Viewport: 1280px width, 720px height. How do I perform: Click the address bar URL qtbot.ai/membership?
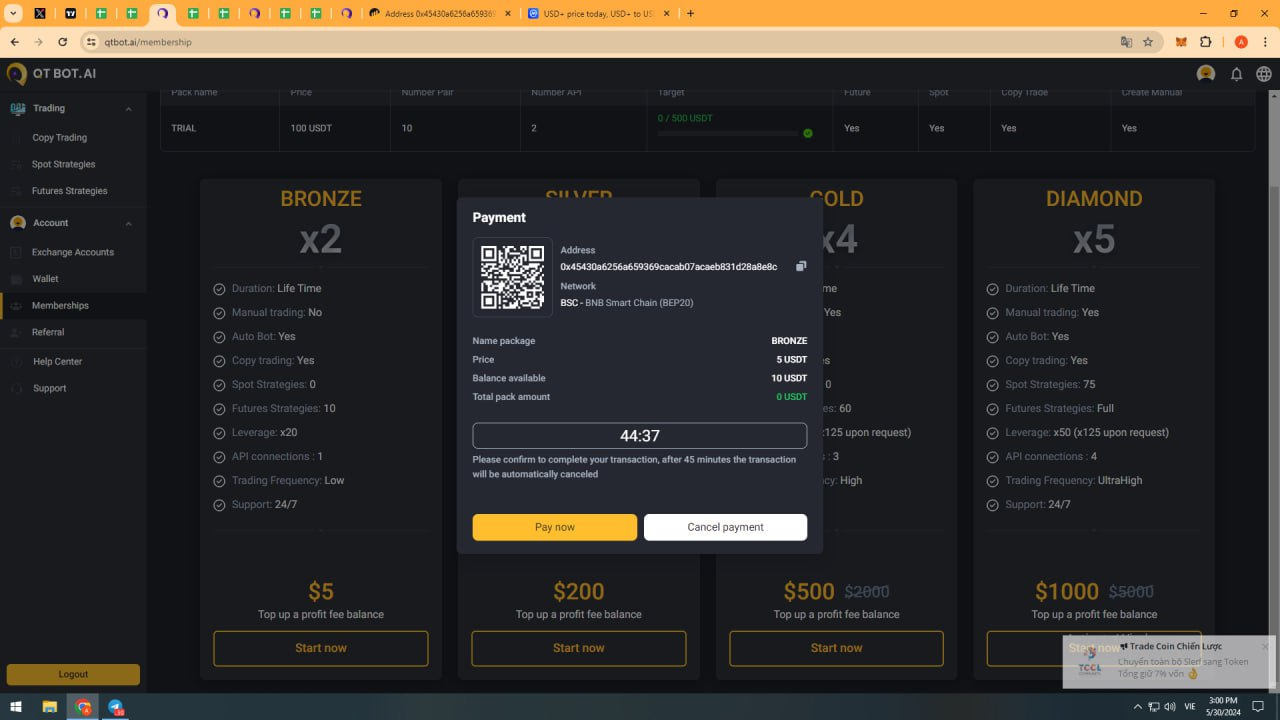[148, 42]
